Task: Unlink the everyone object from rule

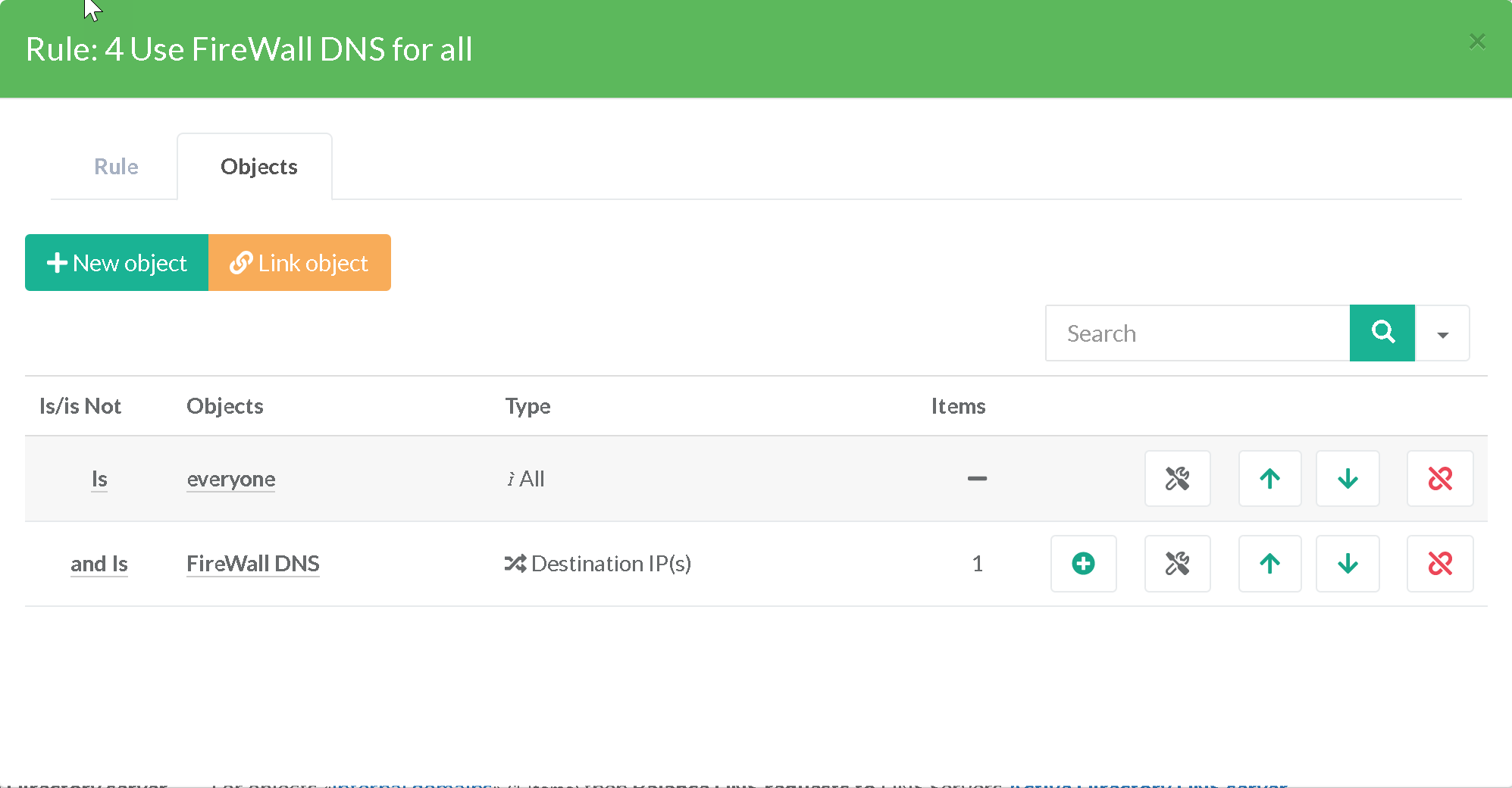Action: click(1439, 479)
